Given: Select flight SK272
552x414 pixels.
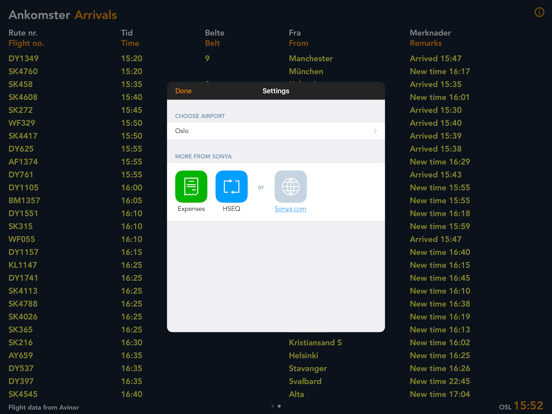Looking at the screenshot, I should [20, 110].
